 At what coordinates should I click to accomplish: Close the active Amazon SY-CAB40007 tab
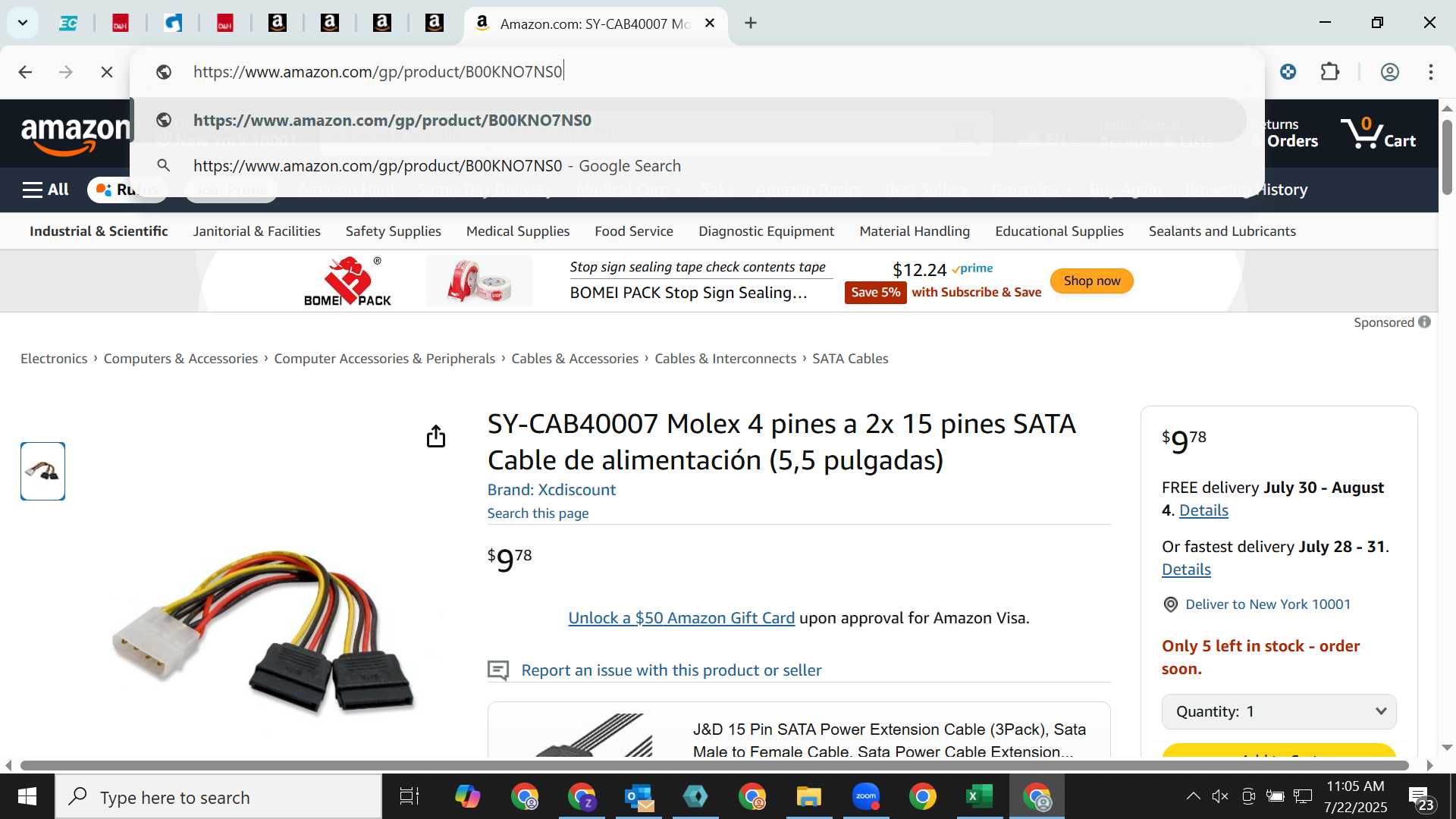coord(710,24)
